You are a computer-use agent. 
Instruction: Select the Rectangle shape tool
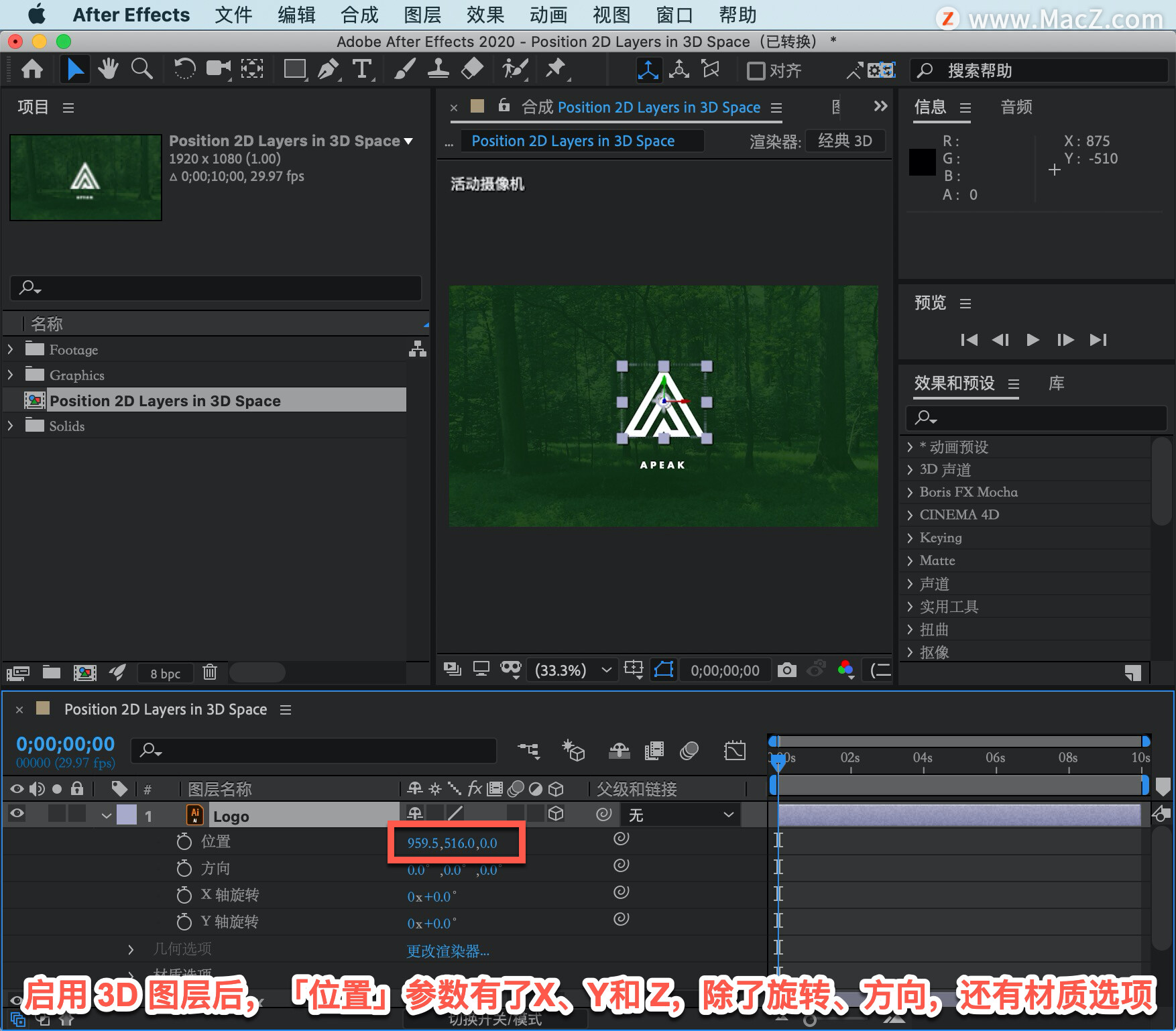pyautogui.click(x=295, y=69)
